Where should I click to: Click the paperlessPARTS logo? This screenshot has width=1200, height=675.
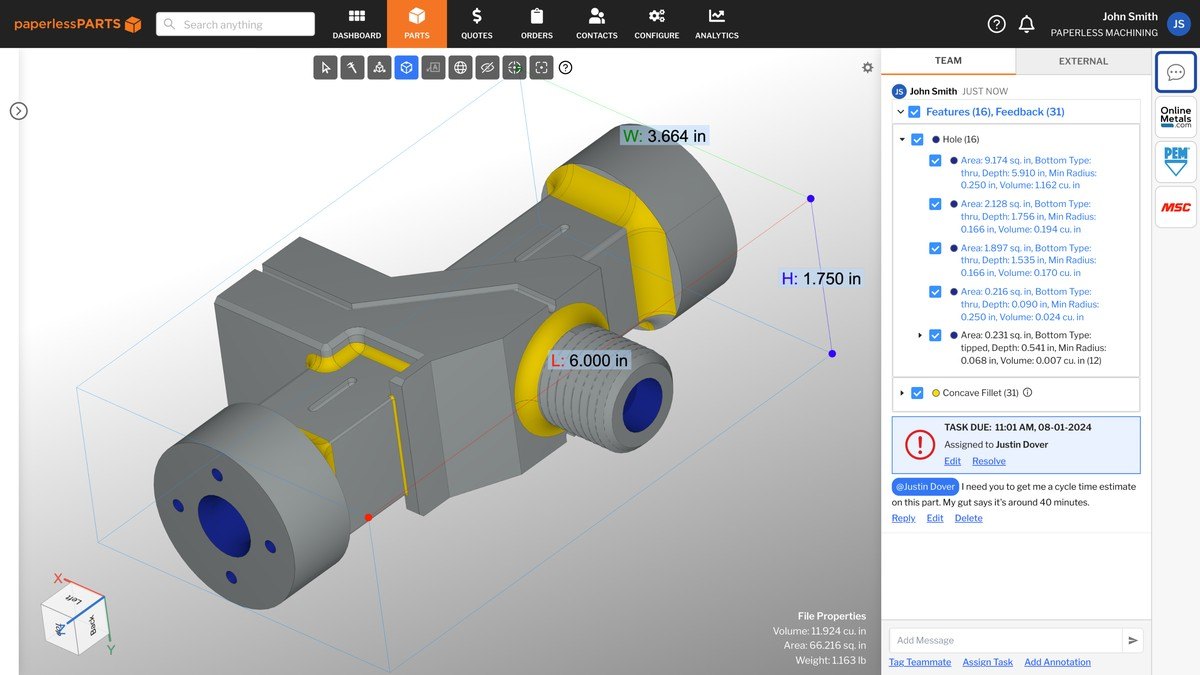click(x=77, y=24)
